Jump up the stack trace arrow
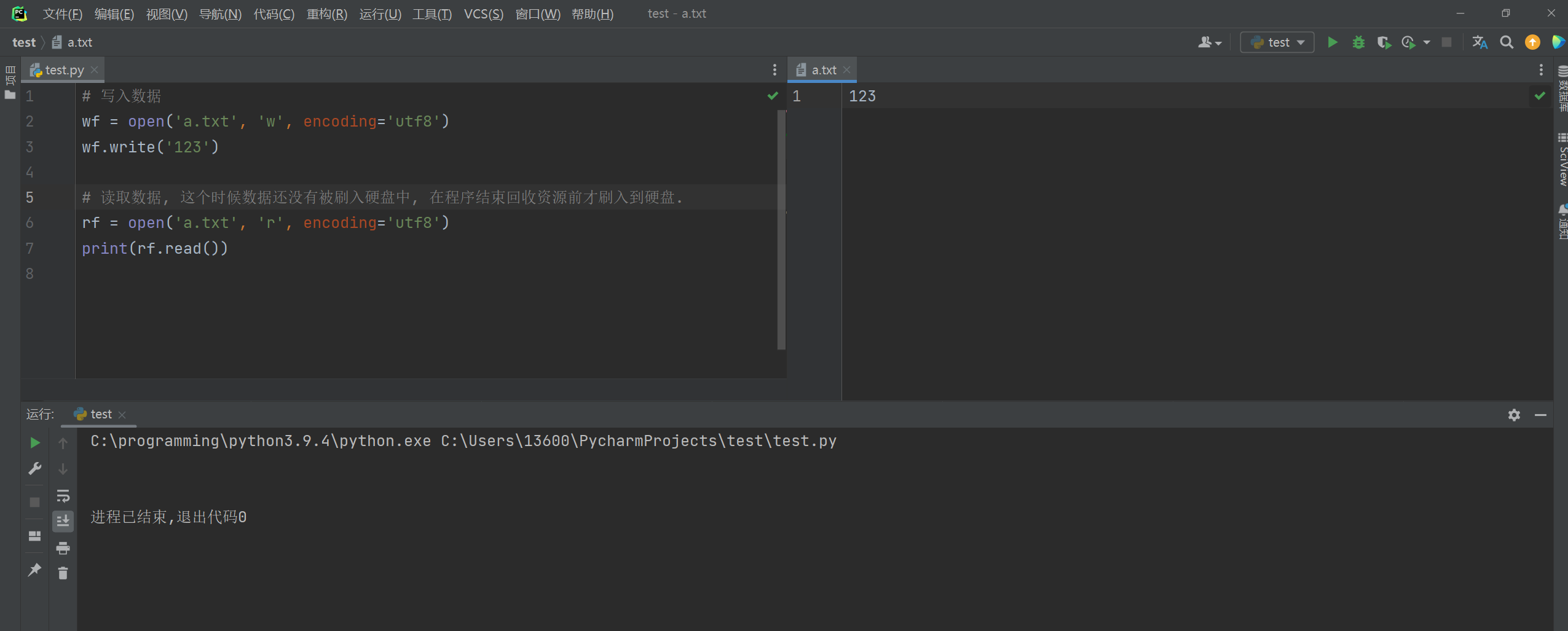The height and width of the screenshot is (631, 1568). click(x=63, y=442)
